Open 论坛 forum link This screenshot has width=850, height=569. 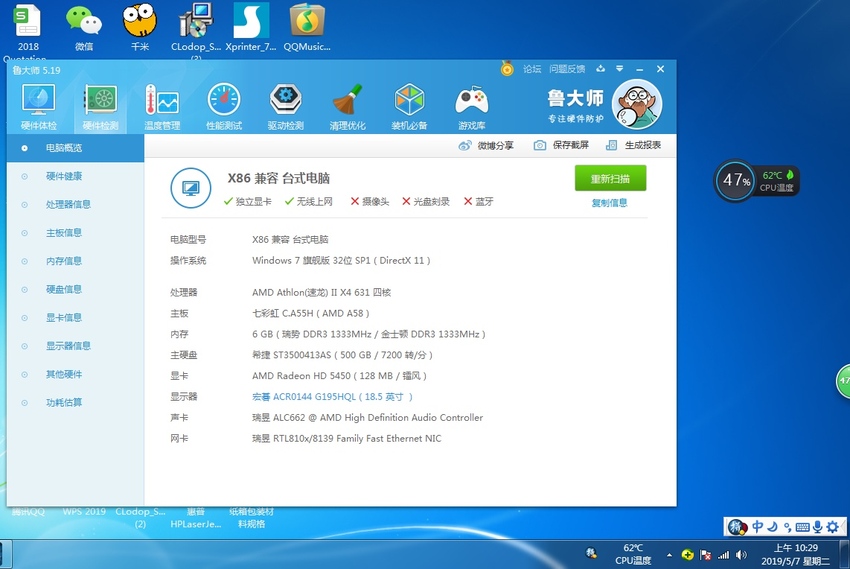pos(532,69)
